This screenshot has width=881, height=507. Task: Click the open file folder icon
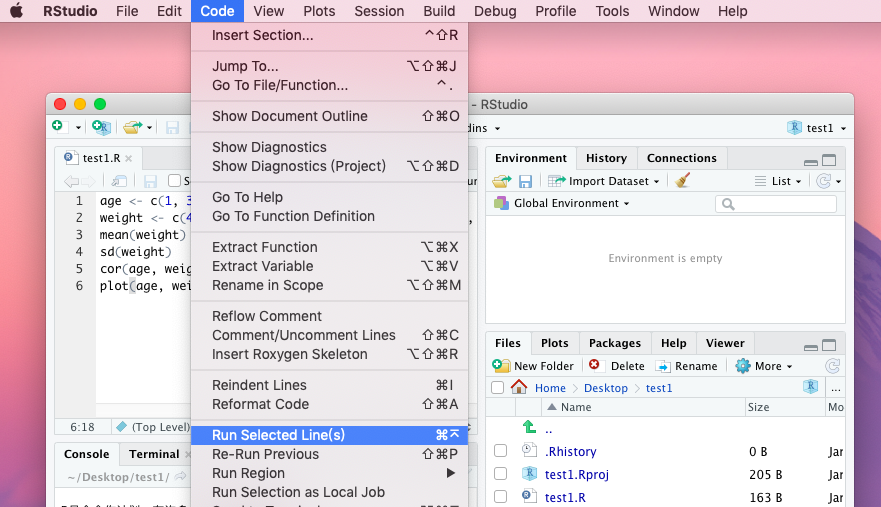pos(133,128)
